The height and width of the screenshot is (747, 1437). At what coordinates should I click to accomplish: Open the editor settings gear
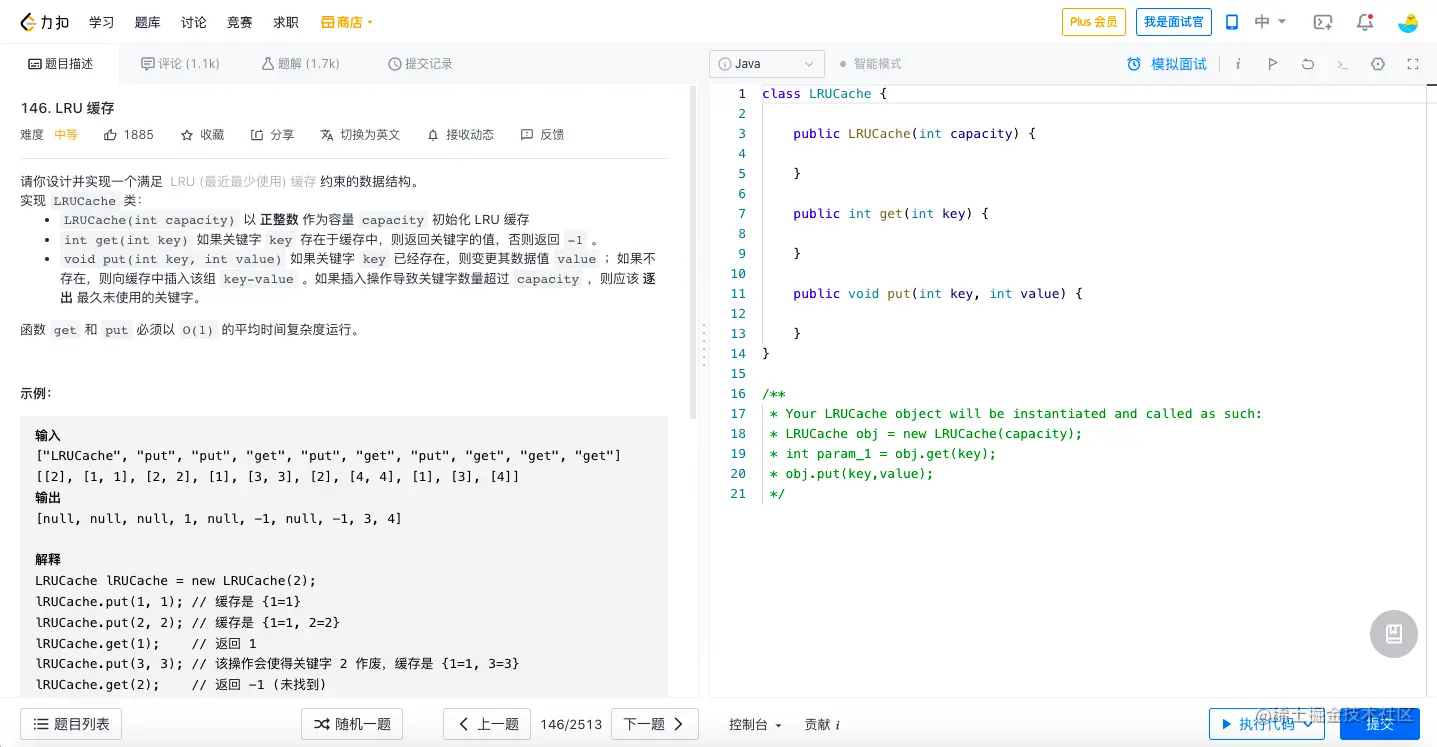tap(1378, 64)
